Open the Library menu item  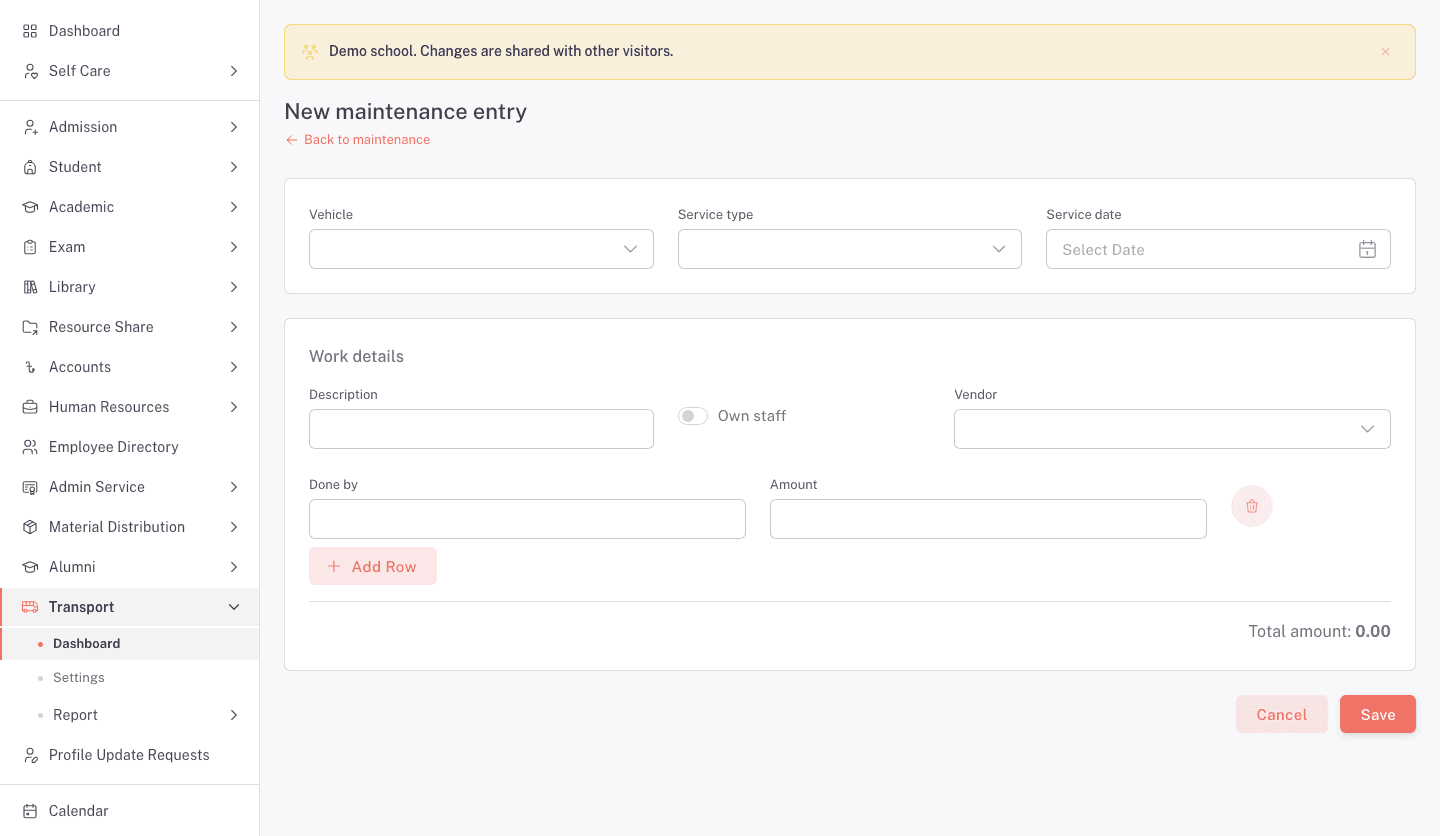pos(130,287)
